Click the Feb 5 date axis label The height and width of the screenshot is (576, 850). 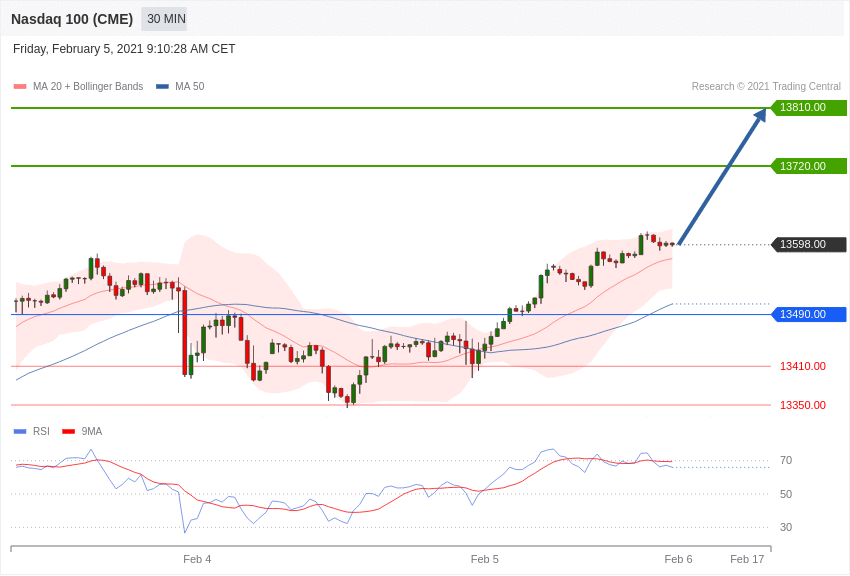tap(485, 559)
